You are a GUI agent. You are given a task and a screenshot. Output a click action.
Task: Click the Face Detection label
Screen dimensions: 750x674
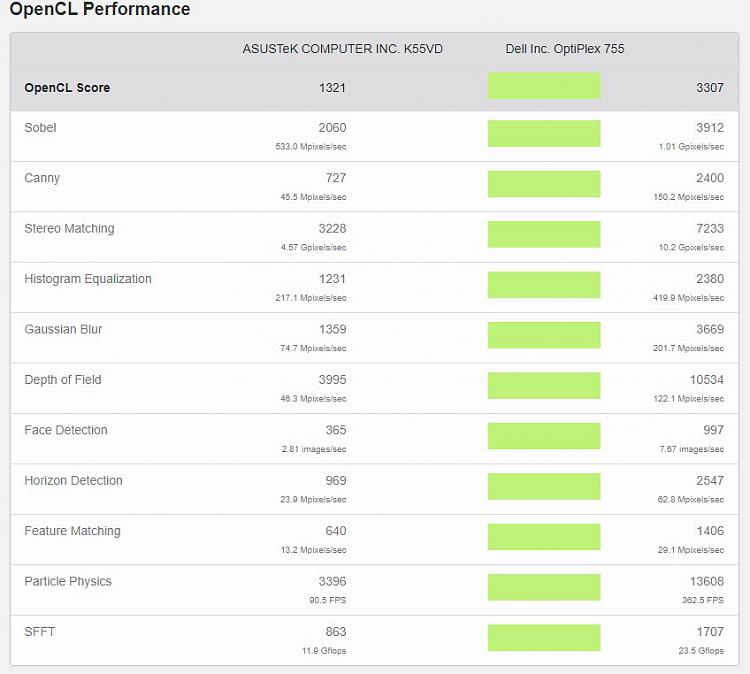66,430
